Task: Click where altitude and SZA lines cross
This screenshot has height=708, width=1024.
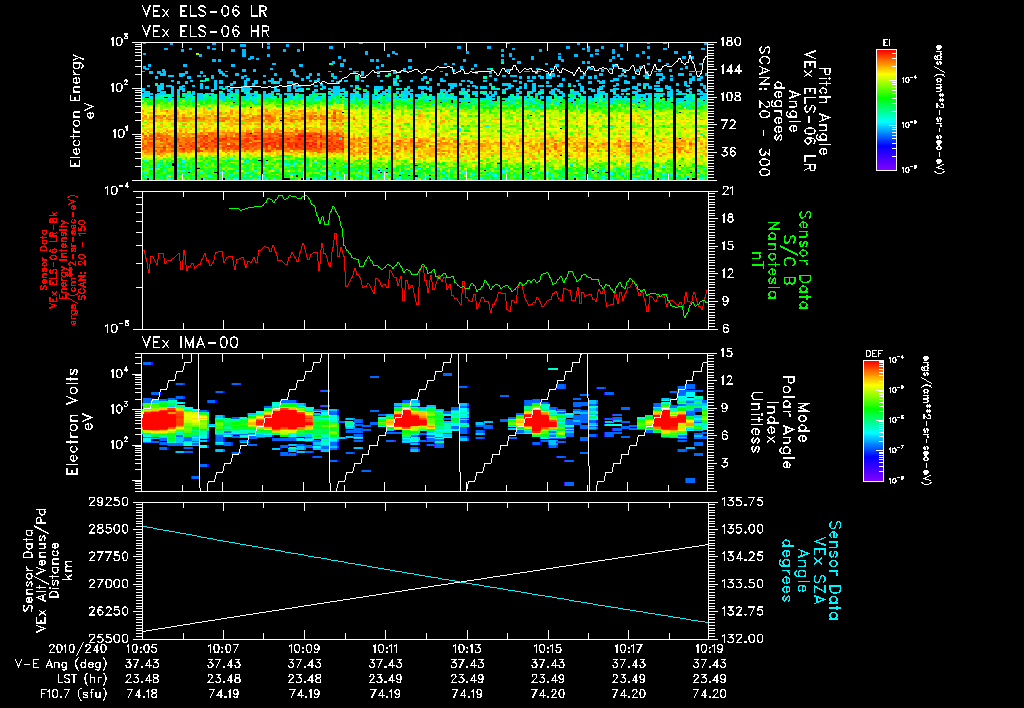Action: pyautogui.click(x=462, y=581)
